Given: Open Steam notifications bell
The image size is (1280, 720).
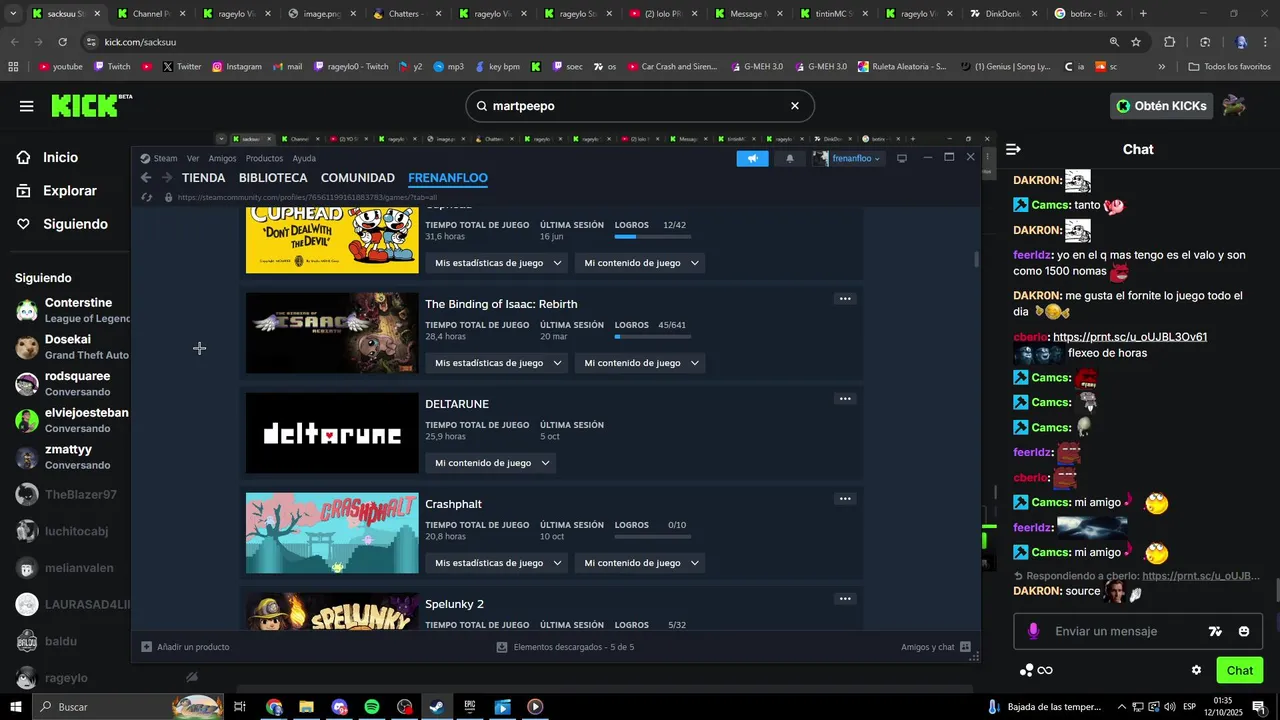Looking at the screenshot, I should (790, 158).
